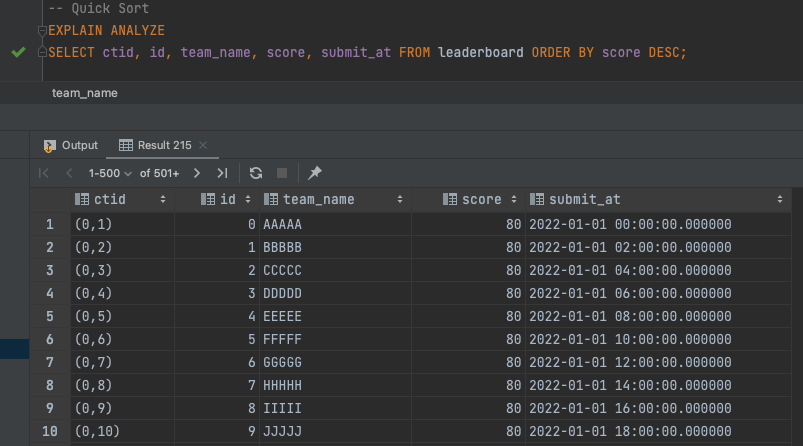Select timestamp 2022-01-01 18:00:00.000000

pos(658,431)
